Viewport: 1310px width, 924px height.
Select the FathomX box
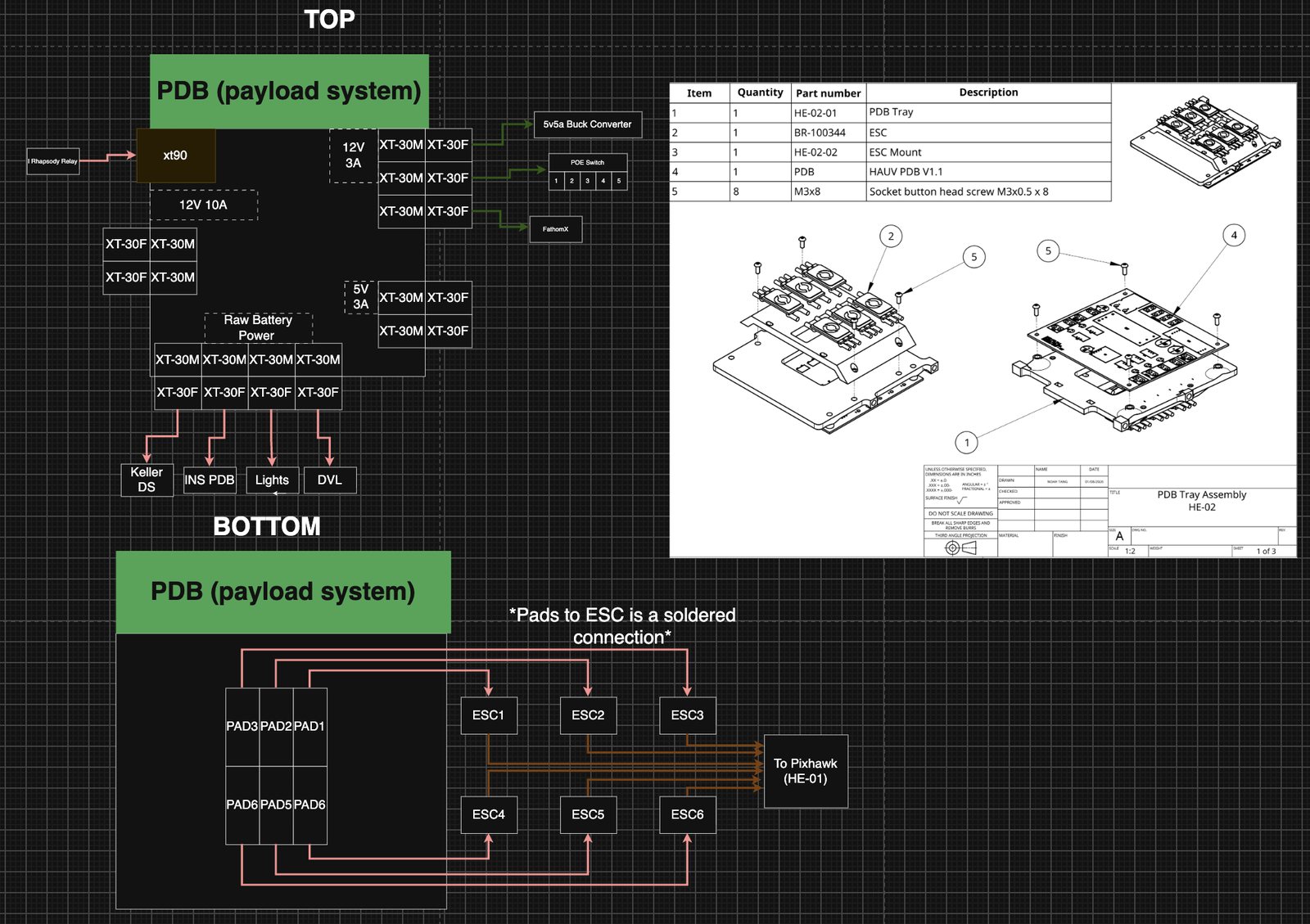point(556,229)
